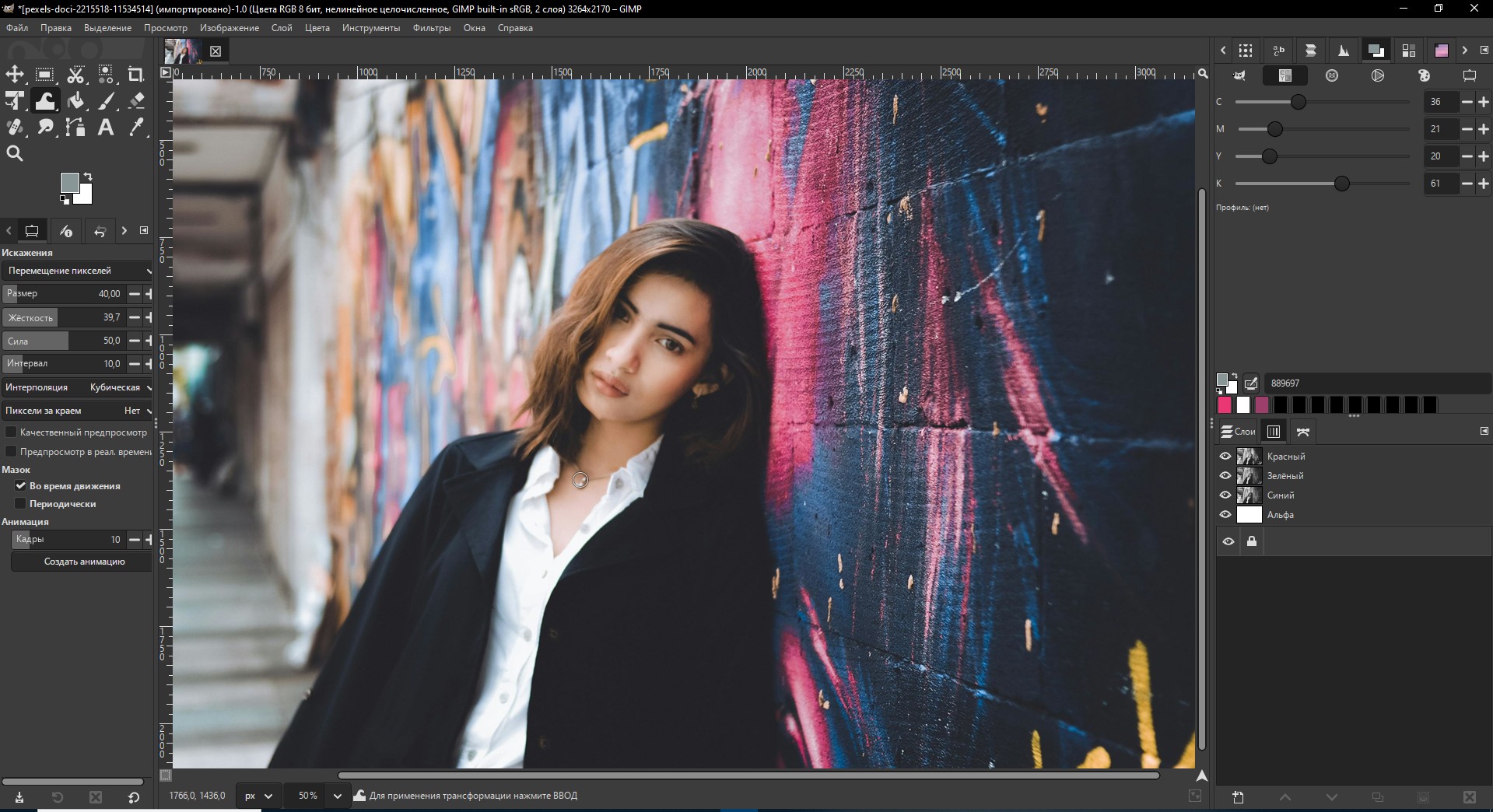This screenshot has width=1493, height=812.
Task: Click the pink color history swatch
Action: coord(1225,405)
